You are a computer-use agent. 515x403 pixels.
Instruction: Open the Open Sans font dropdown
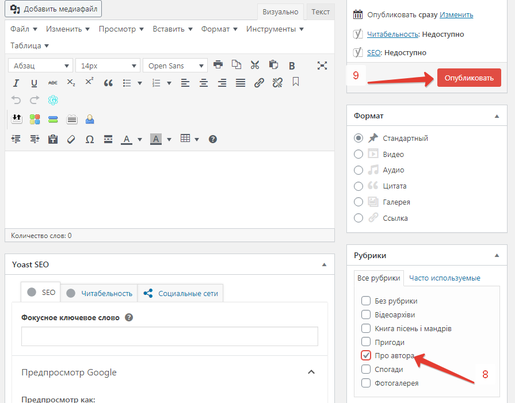pos(175,66)
